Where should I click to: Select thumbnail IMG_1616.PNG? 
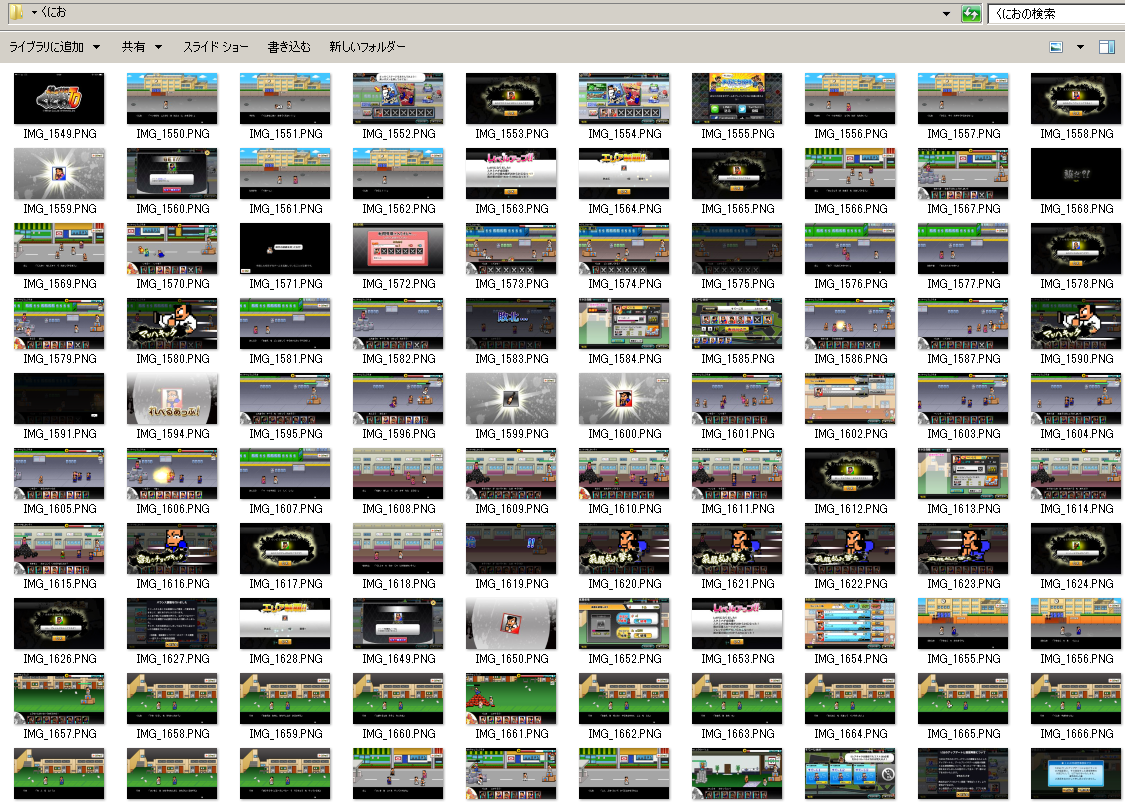coord(172,549)
